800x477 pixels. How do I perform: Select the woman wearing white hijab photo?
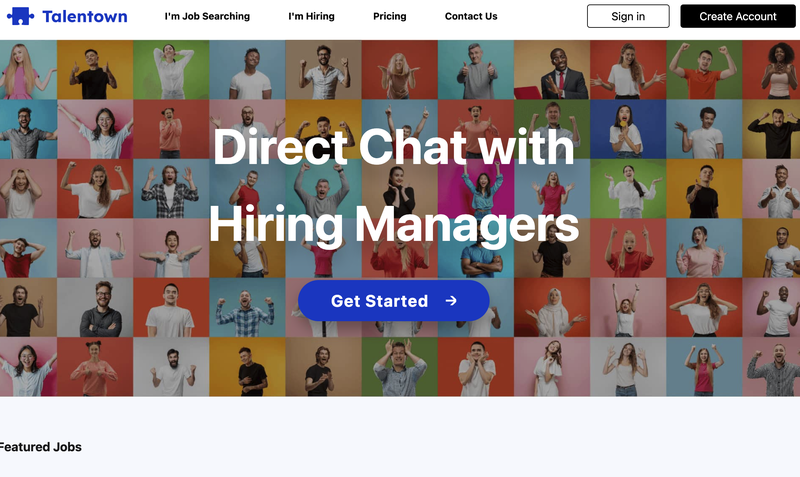pyautogui.click(x=552, y=308)
